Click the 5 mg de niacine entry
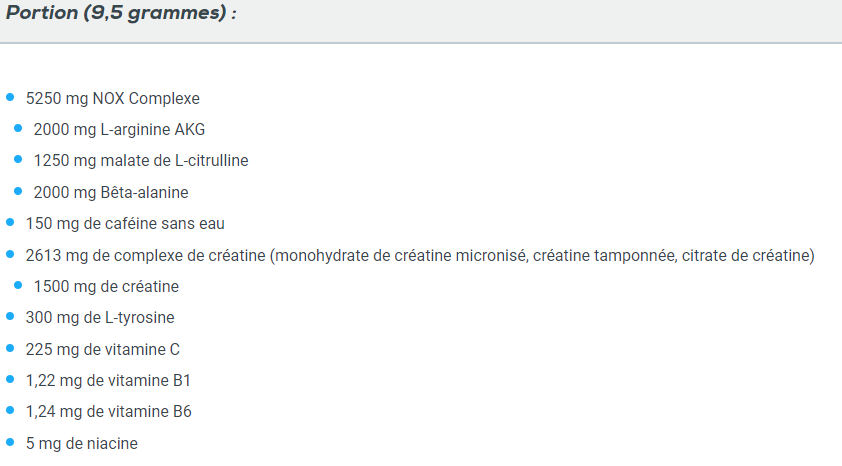Screen dimensions: 842x466 tap(82, 443)
